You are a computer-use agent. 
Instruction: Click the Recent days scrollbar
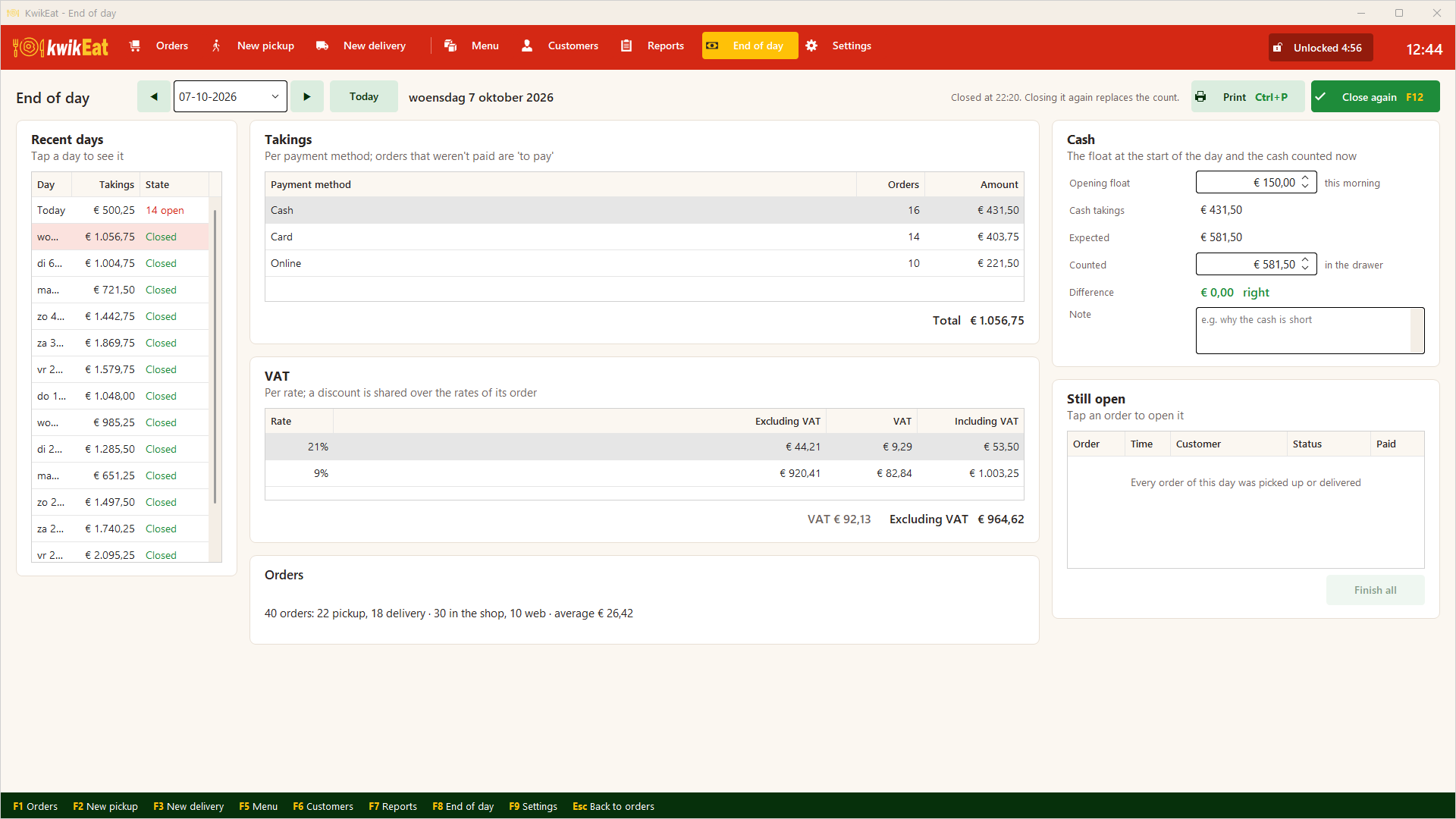coord(215,356)
